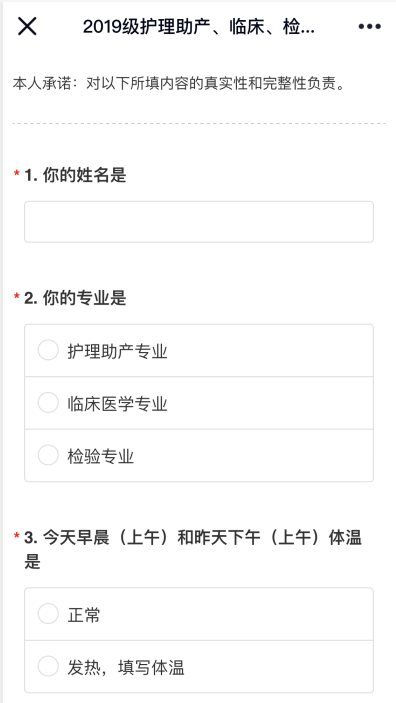Viewport: 396px width, 703px height.
Task: Click the page title 2019级护理助产、临床、检...
Action: tap(199, 27)
